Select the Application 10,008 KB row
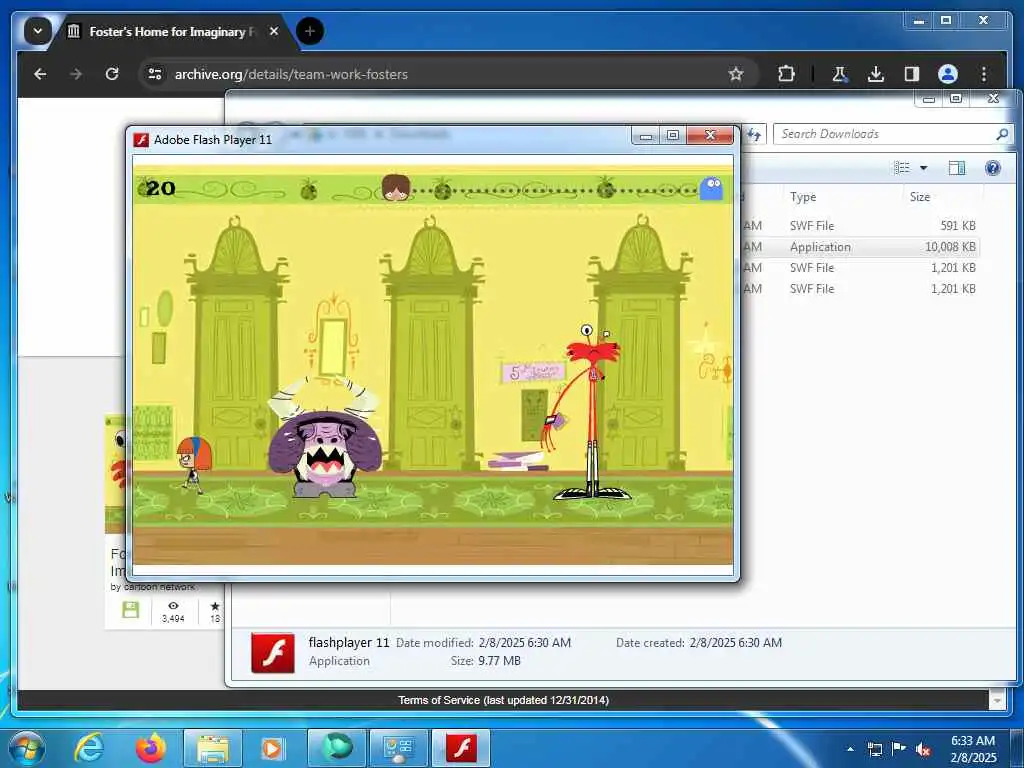Image resolution: width=1024 pixels, height=768 pixels. 861,247
